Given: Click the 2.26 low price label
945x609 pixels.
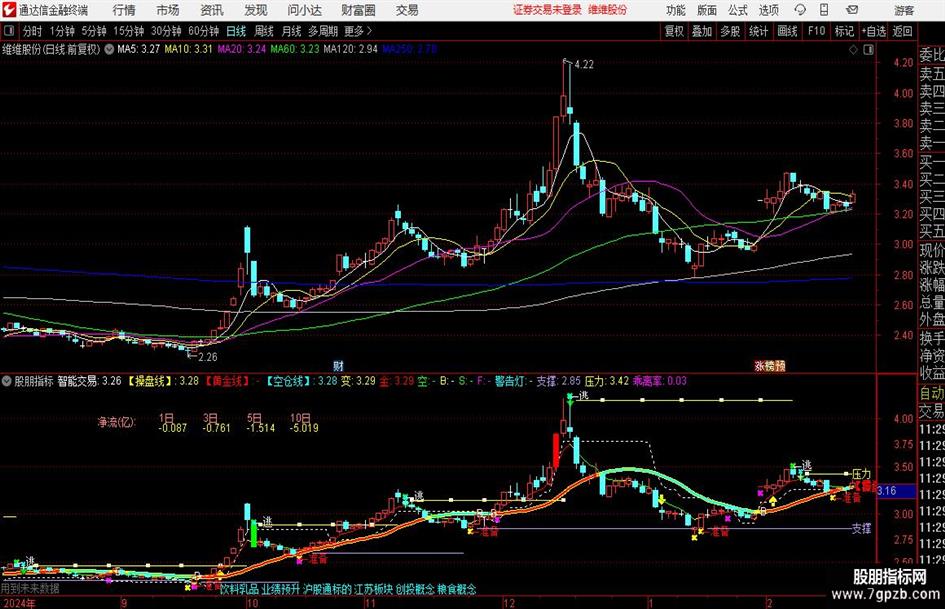Looking at the screenshot, I should coord(207,357).
